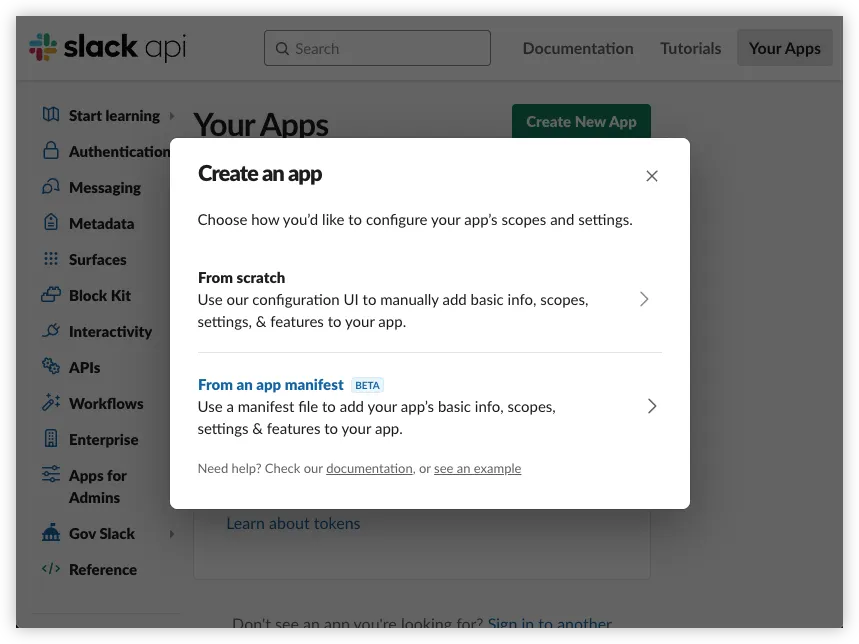
Task: Click the Metadata clipboard icon
Action: pyautogui.click(x=51, y=222)
